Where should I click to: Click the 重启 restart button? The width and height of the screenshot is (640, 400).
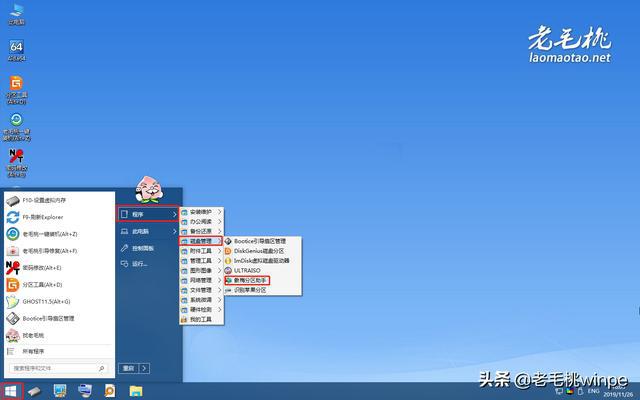[129, 369]
